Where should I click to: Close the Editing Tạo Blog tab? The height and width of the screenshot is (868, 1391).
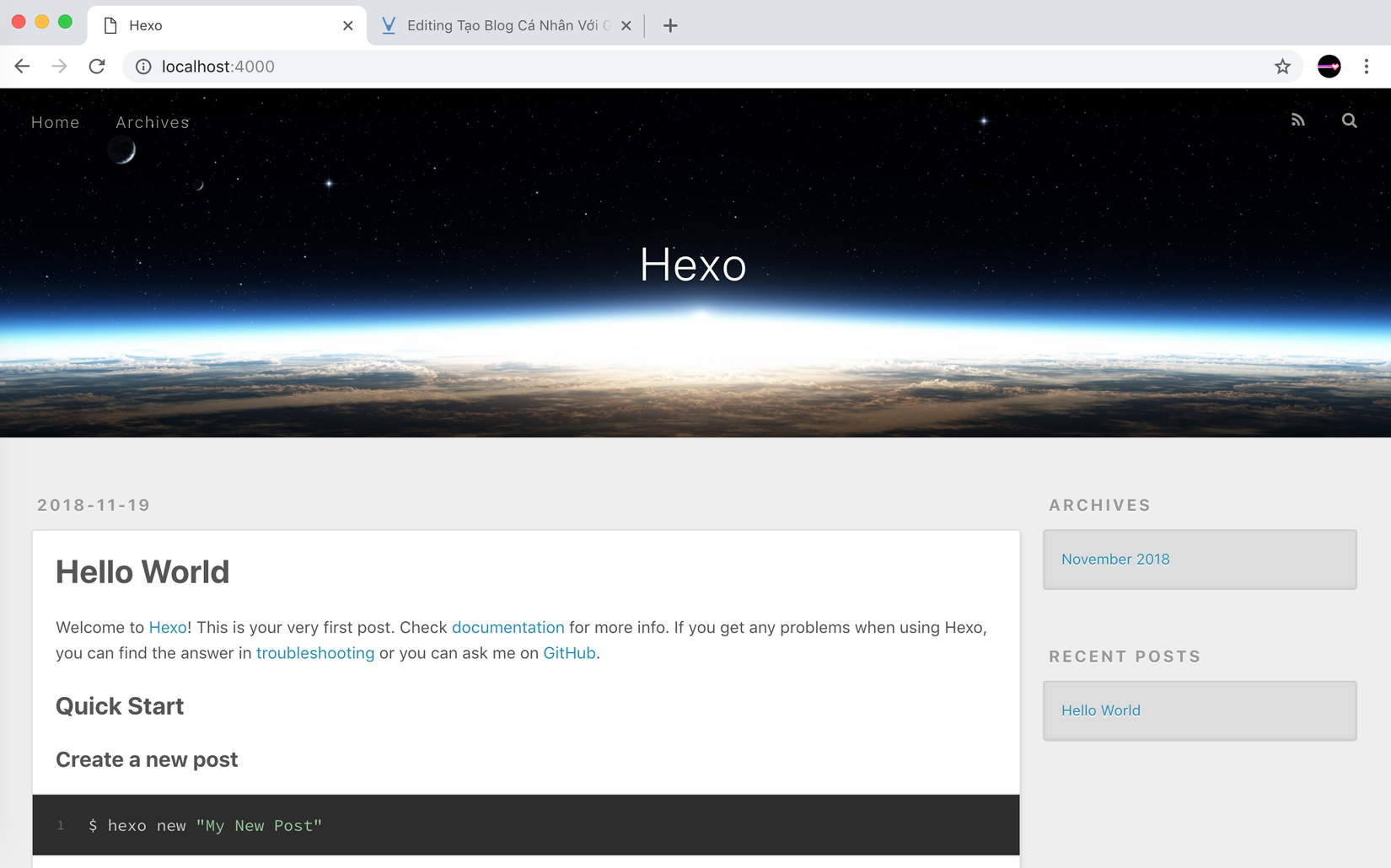[x=626, y=25]
